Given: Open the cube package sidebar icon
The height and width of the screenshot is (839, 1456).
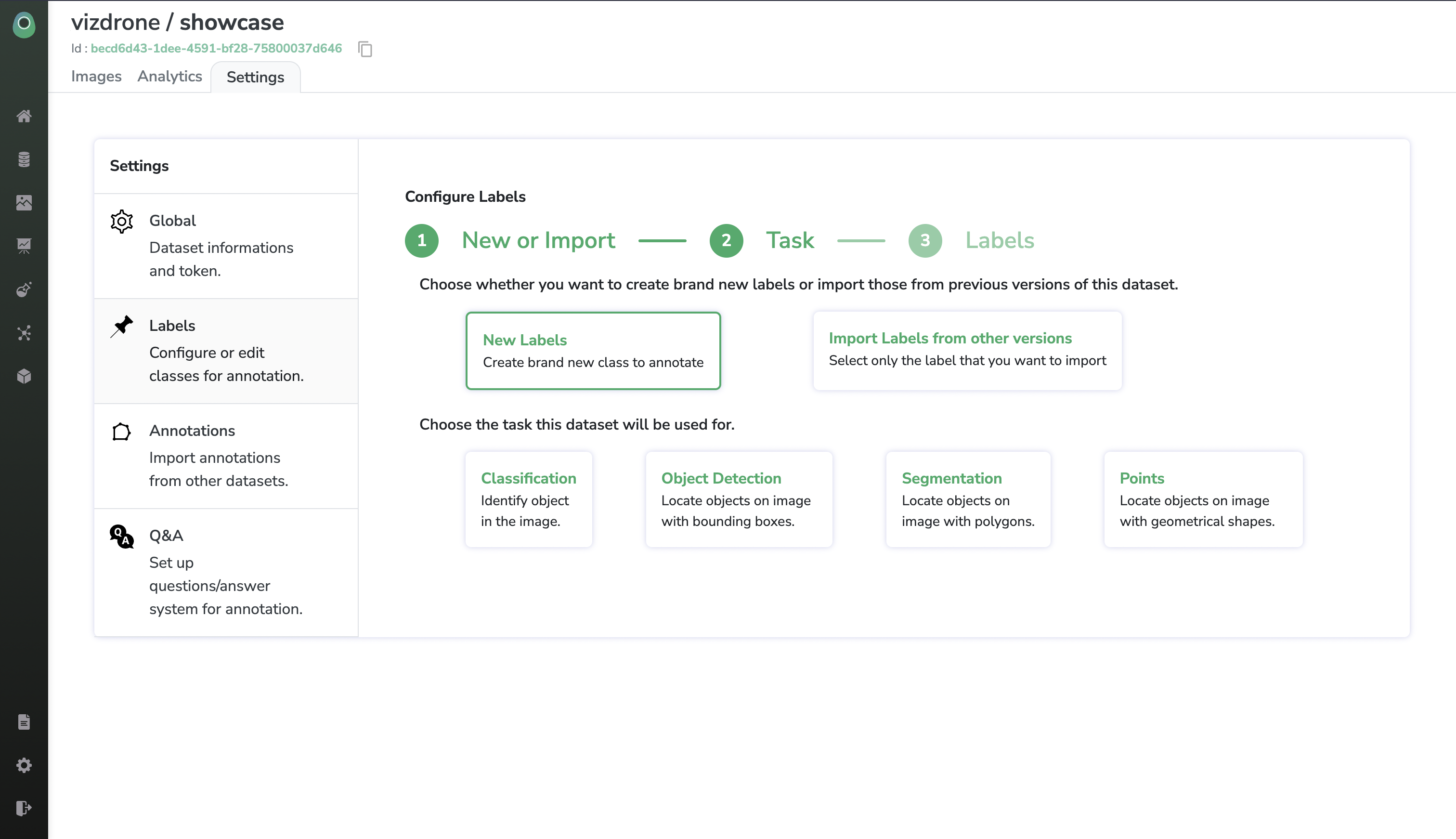Looking at the screenshot, I should click(x=24, y=376).
